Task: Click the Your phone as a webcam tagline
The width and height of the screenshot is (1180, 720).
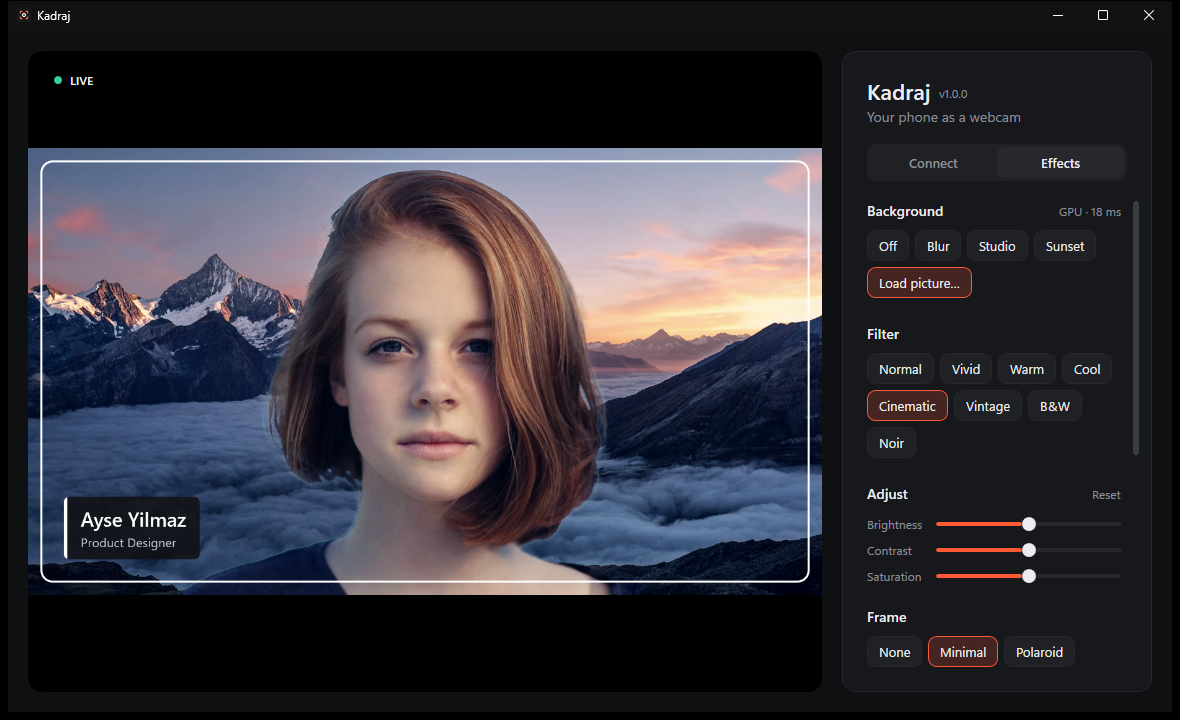Action: tap(943, 117)
